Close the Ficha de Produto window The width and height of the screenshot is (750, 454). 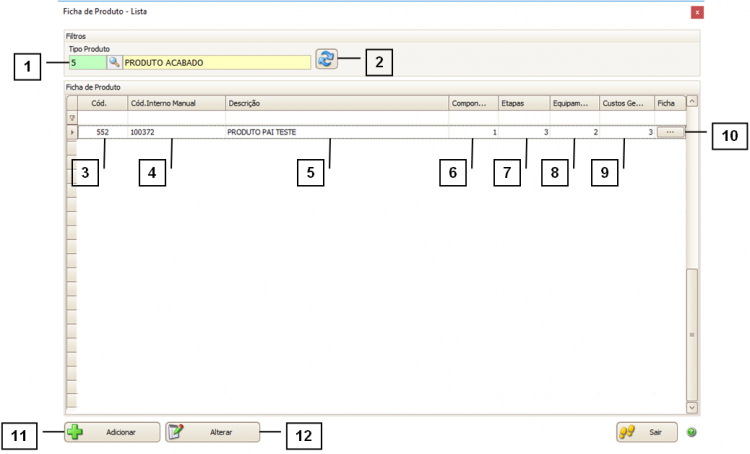(697, 13)
